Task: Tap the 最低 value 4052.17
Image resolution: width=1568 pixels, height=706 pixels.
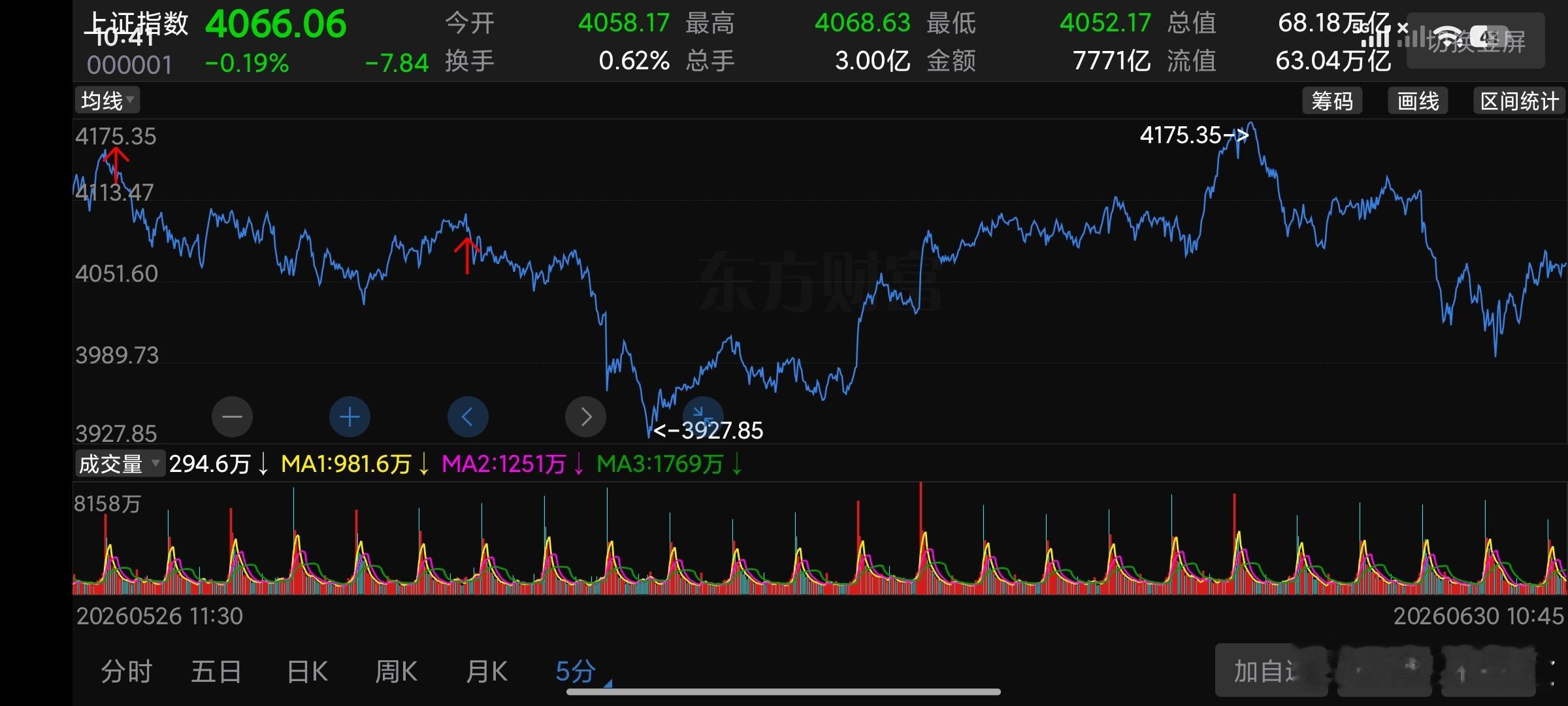Action: [1105, 24]
